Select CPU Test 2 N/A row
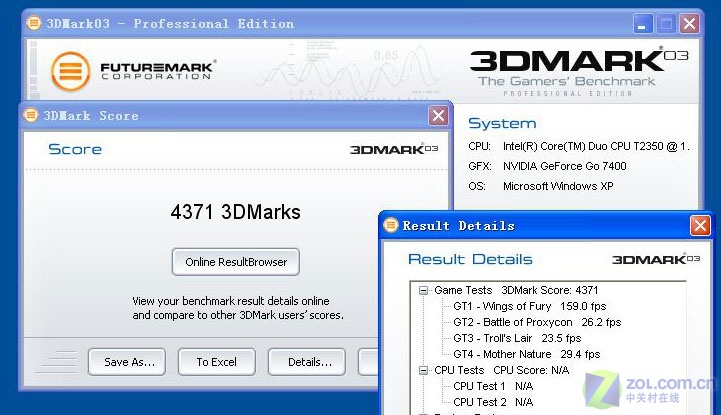The image size is (721, 415). pos(493,402)
